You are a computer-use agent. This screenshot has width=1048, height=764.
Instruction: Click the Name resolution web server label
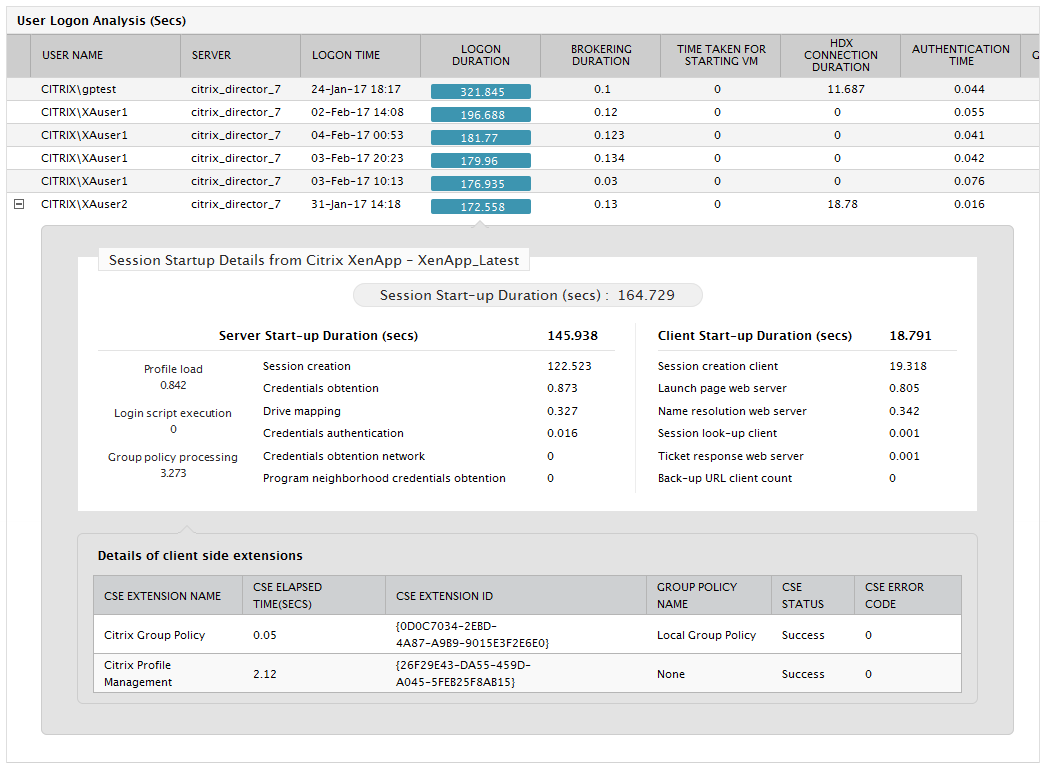tap(732, 411)
